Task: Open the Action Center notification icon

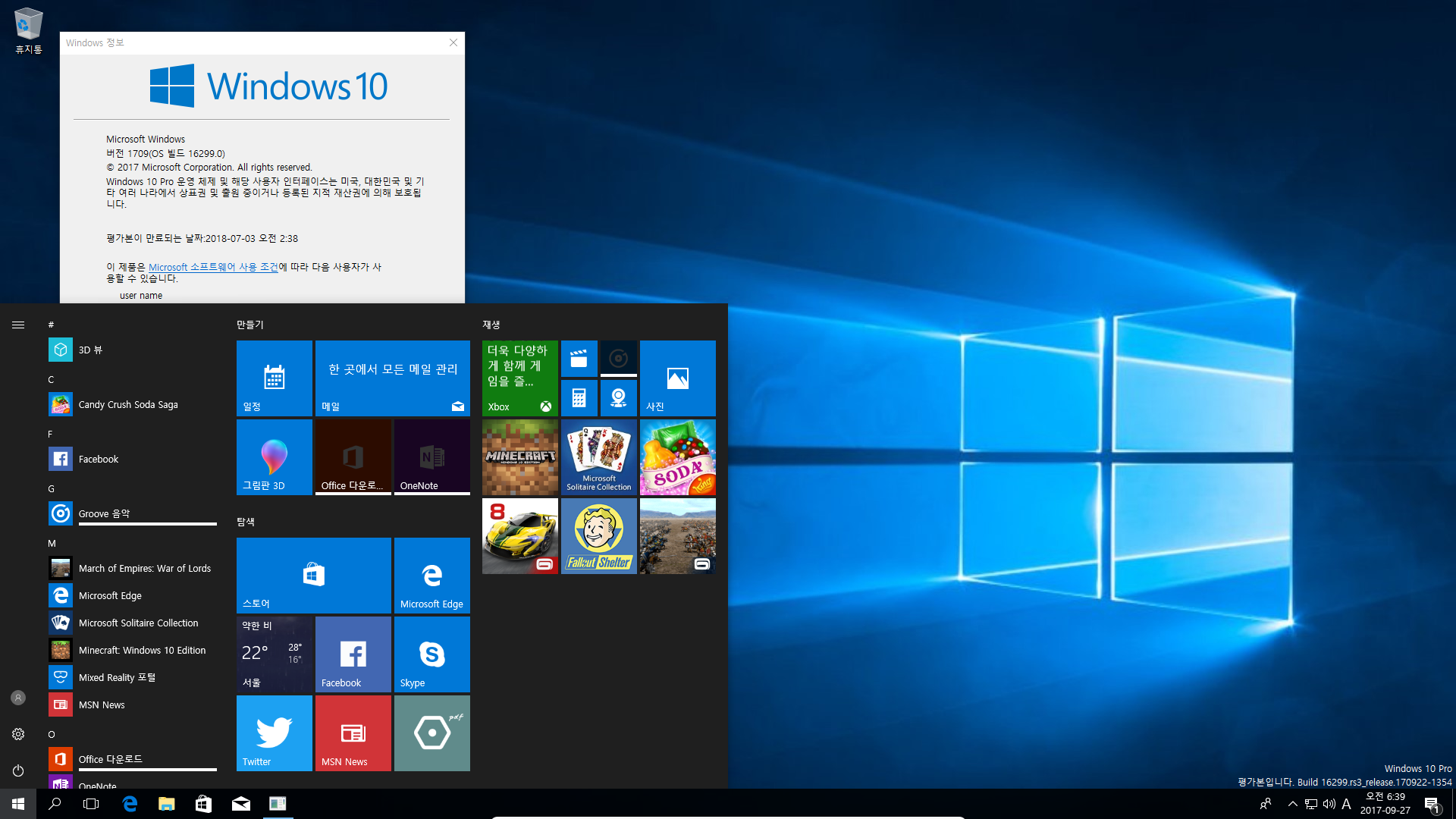Action: coord(1432,804)
